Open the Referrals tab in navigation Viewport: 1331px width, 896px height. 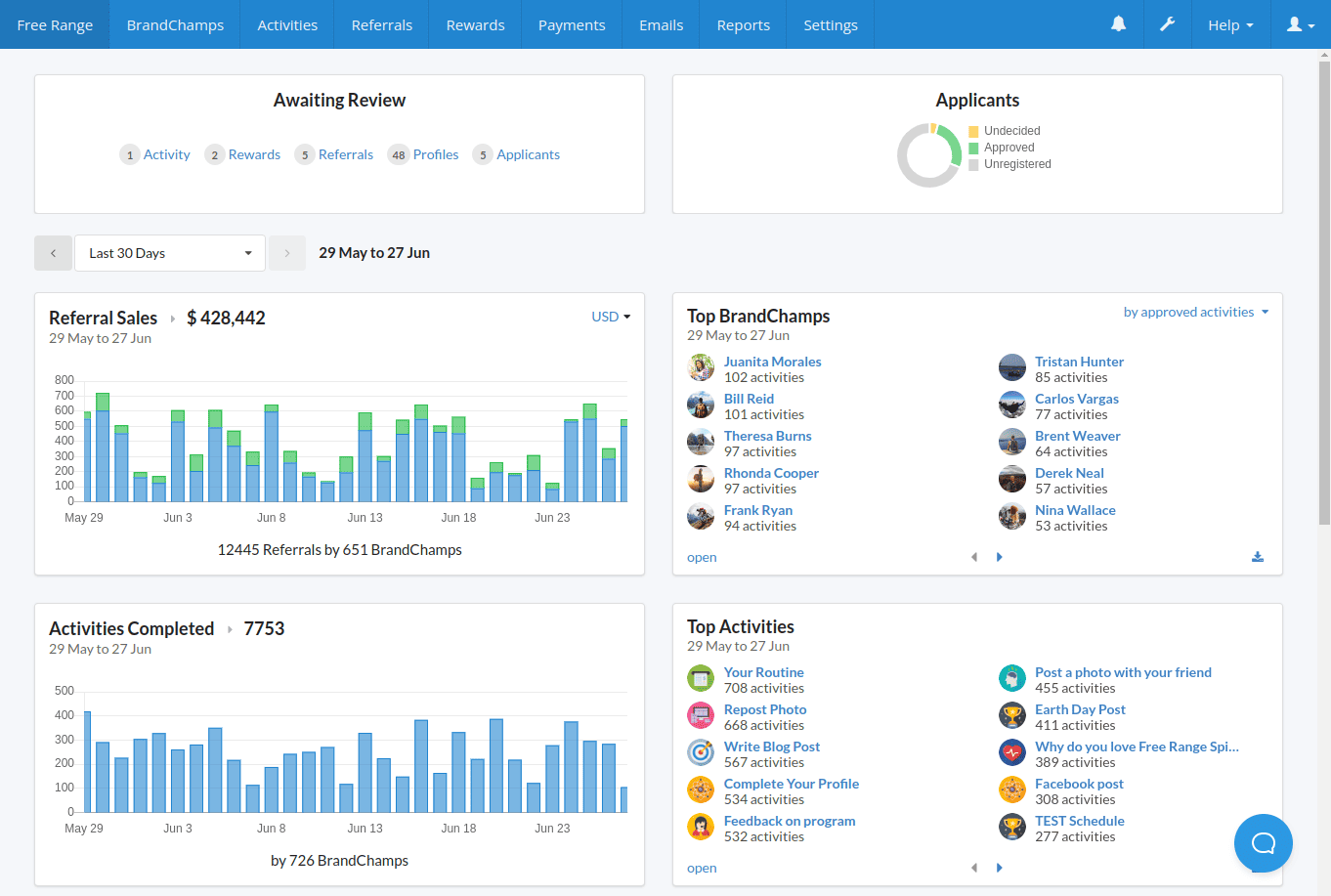[381, 25]
